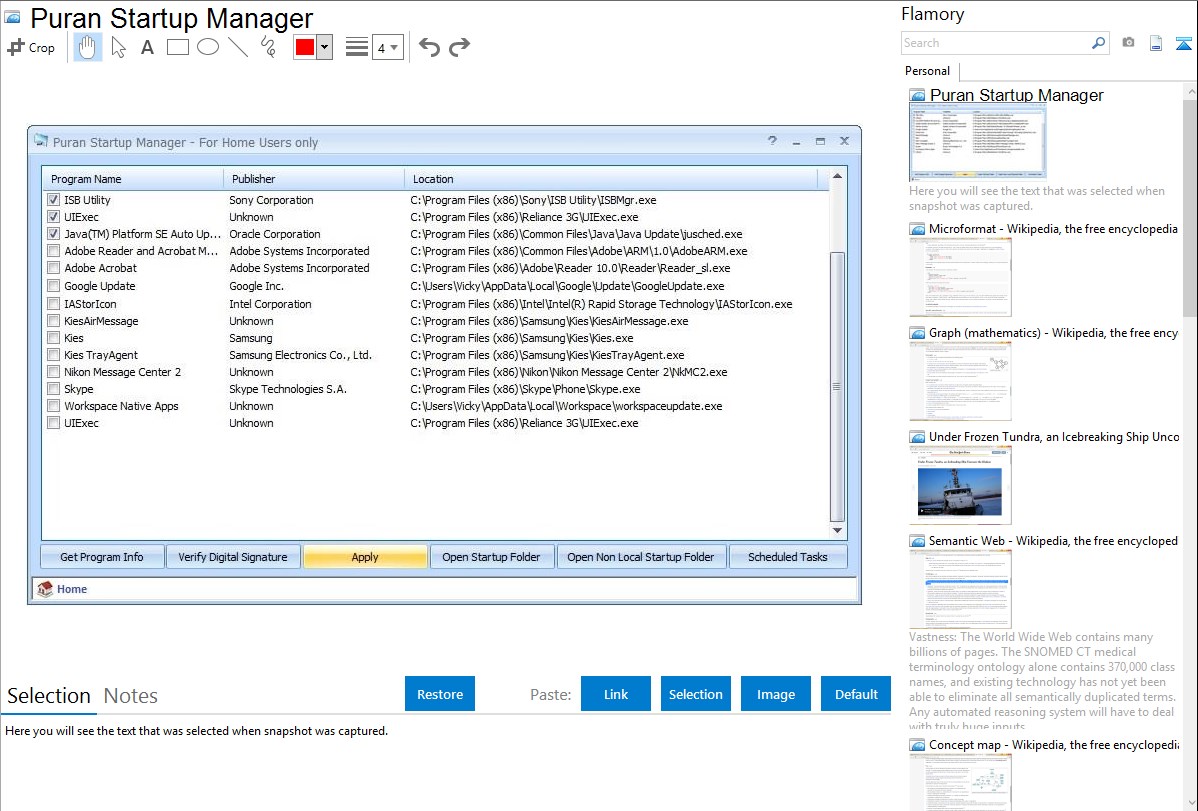Select the straight line tool
This screenshot has width=1198, height=811.
[x=238, y=47]
